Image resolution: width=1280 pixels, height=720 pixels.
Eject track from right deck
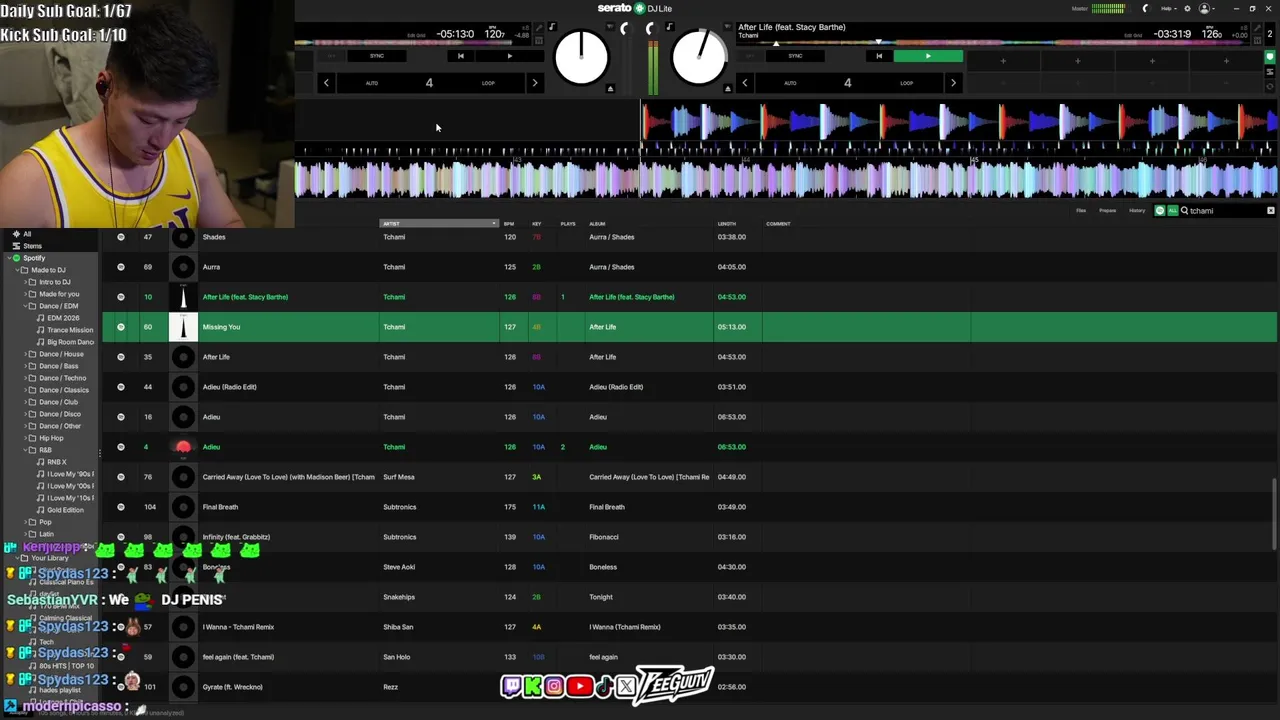tap(727, 89)
